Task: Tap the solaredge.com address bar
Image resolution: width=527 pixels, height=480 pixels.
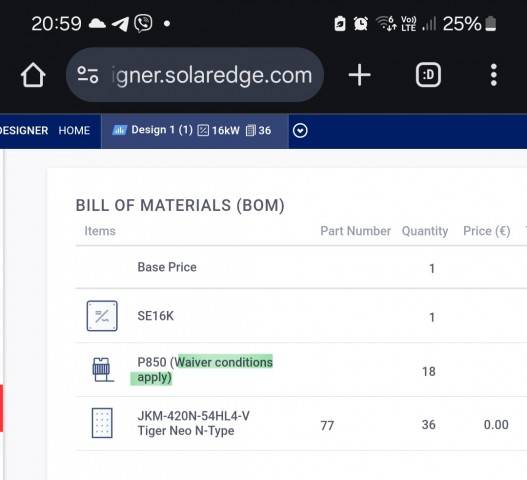Action: (195, 75)
